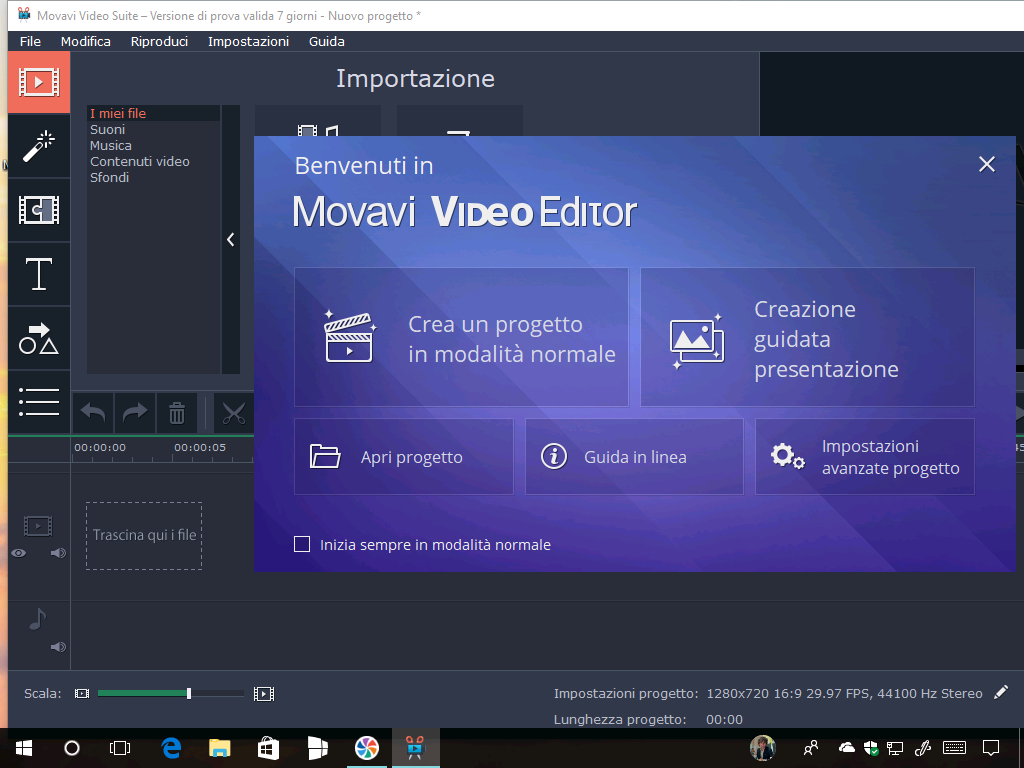Switch to the Movavi Video Suite taskbar icon
The height and width of the screenshot is (768, 1024).
415,748
